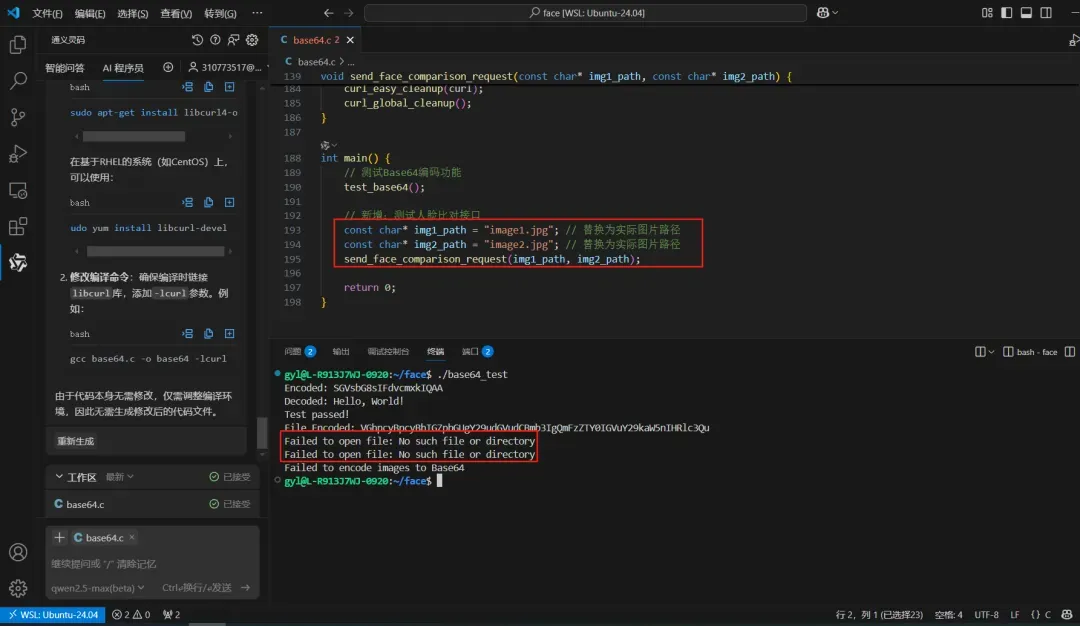This screenshot has width=1080, height=626.
Task: Open the Extensions view in activity bar
Action: (17, 226)
